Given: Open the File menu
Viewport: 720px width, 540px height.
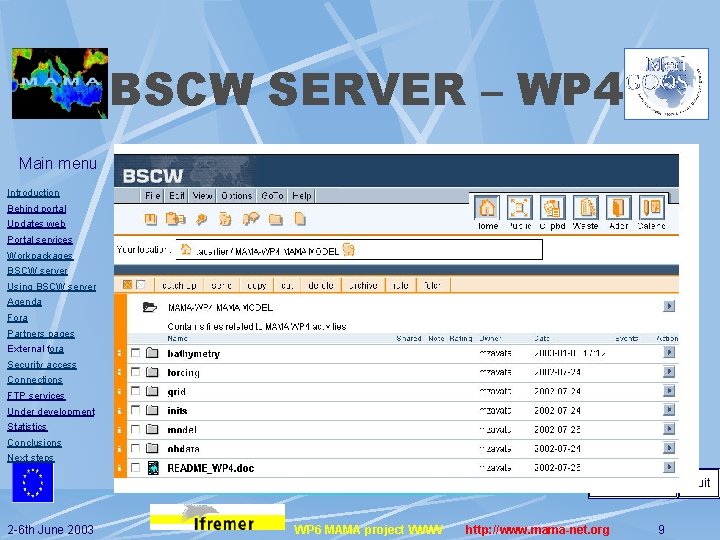Looking at the screenshot, I should point(152,196).
